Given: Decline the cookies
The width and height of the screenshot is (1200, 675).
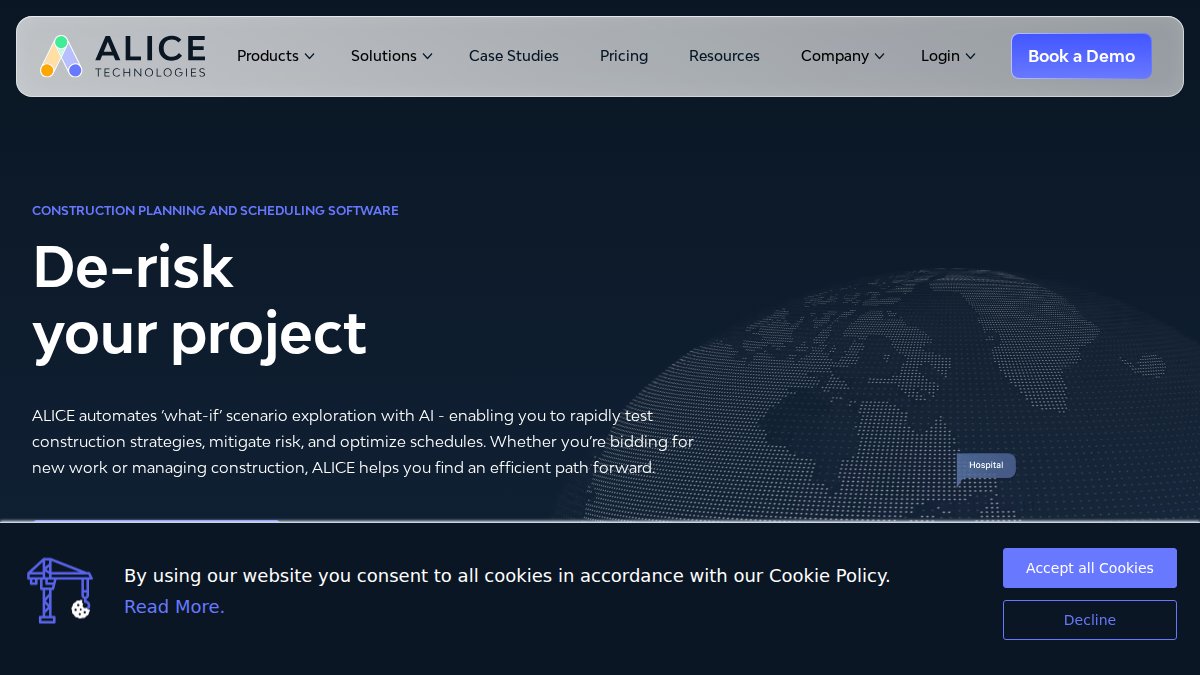Looking at the screenshot, I should (1090, 620).
